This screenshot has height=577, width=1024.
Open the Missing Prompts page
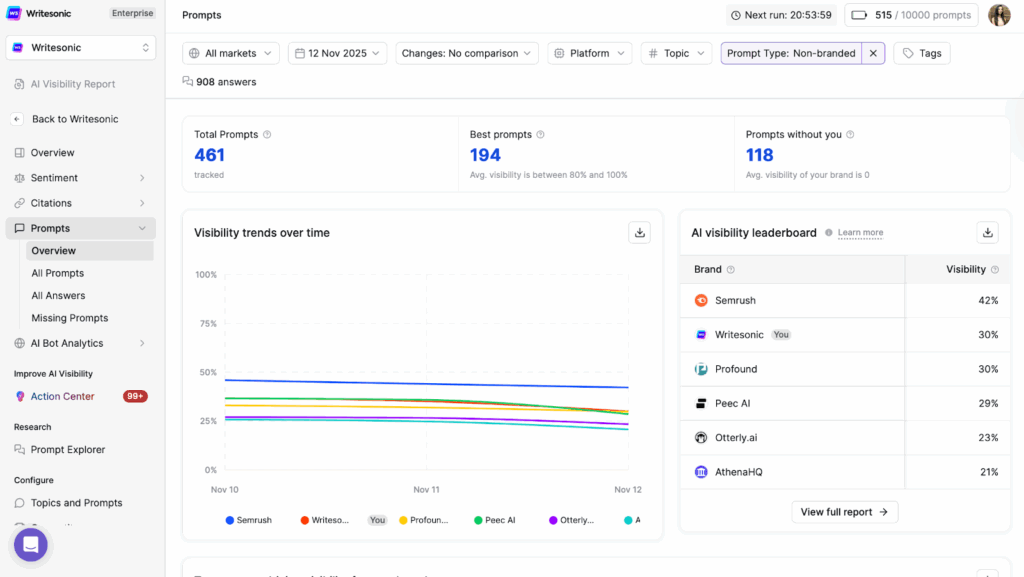[69, 318]
